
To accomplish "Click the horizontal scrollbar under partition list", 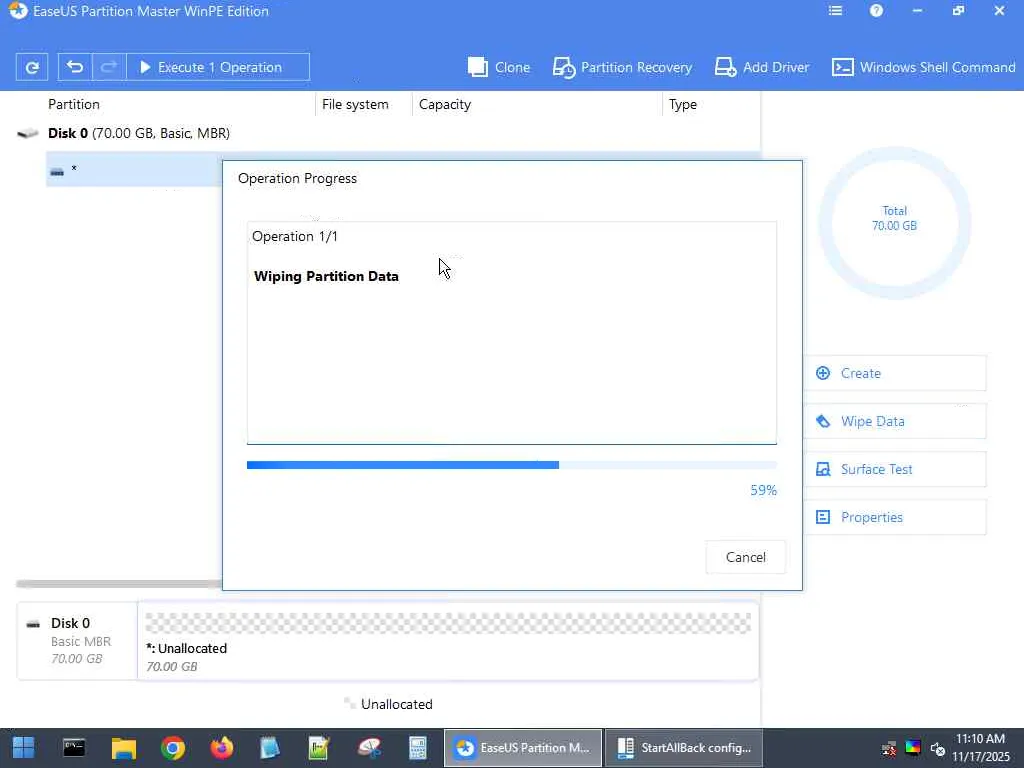I will pos(119,583).
